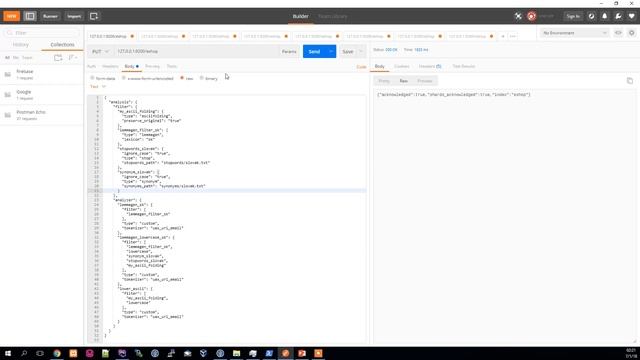Open the request Authorization tab
Viewport: 640px width, 360px height.
91,66
